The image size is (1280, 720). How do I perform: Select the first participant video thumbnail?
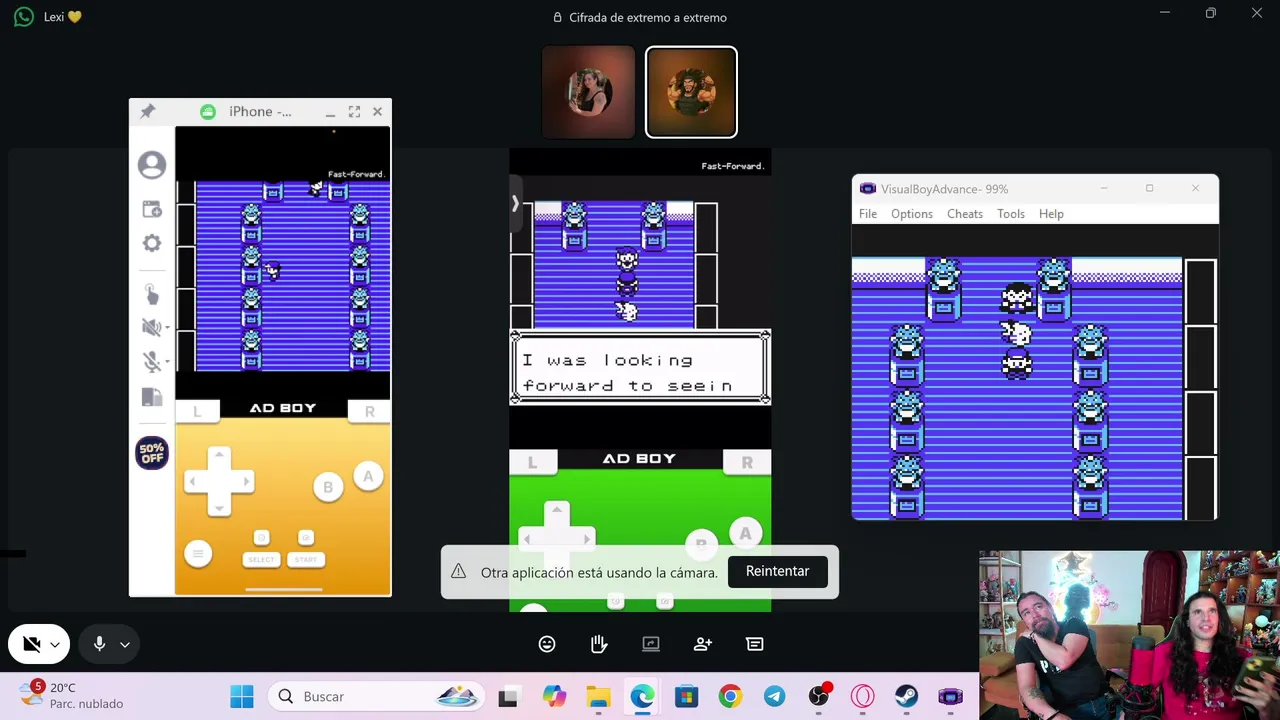pyautogui.click(x=588, y=92)
